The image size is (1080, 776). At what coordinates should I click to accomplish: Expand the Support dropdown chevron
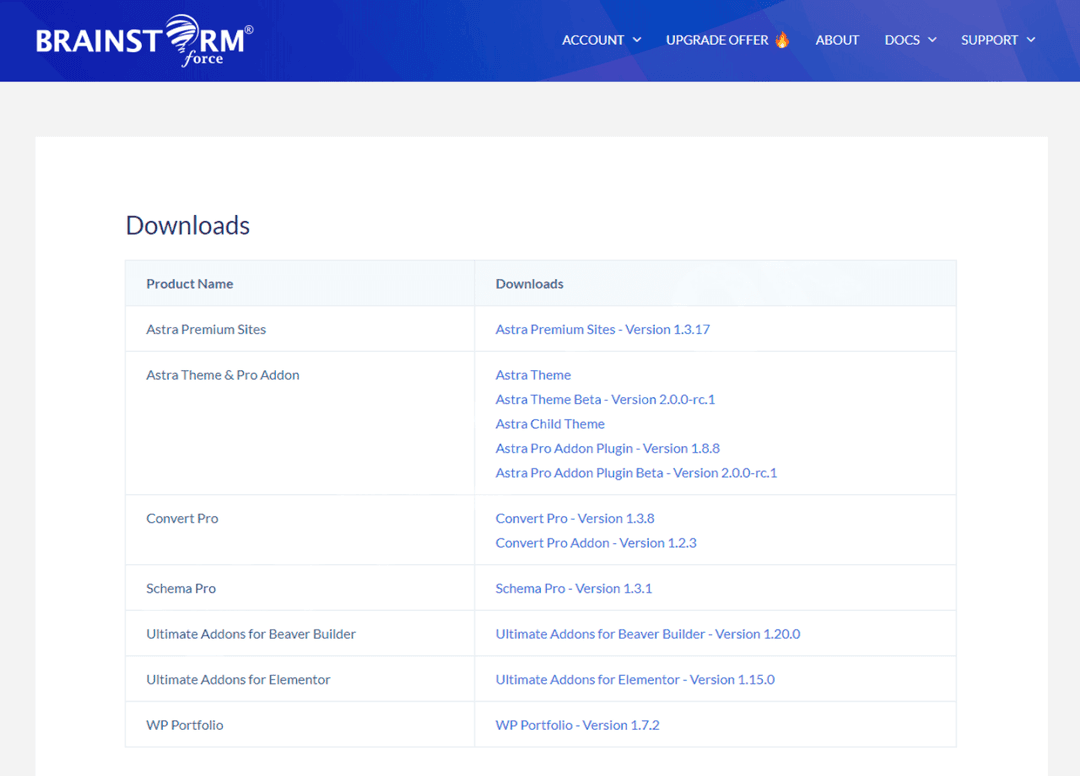(x=1030, y=40)
